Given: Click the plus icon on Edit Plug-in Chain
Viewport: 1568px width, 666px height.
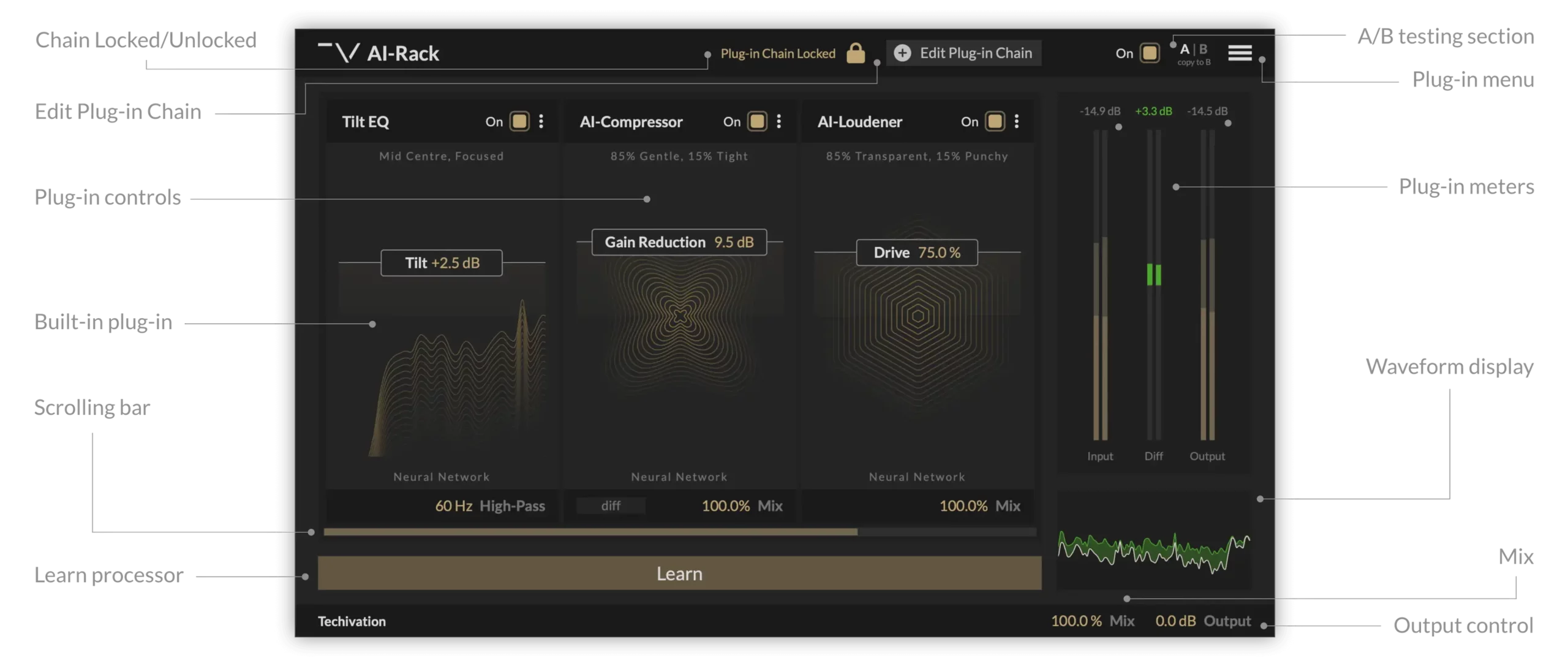Looking at the screenshot, I should click(902, 53).
